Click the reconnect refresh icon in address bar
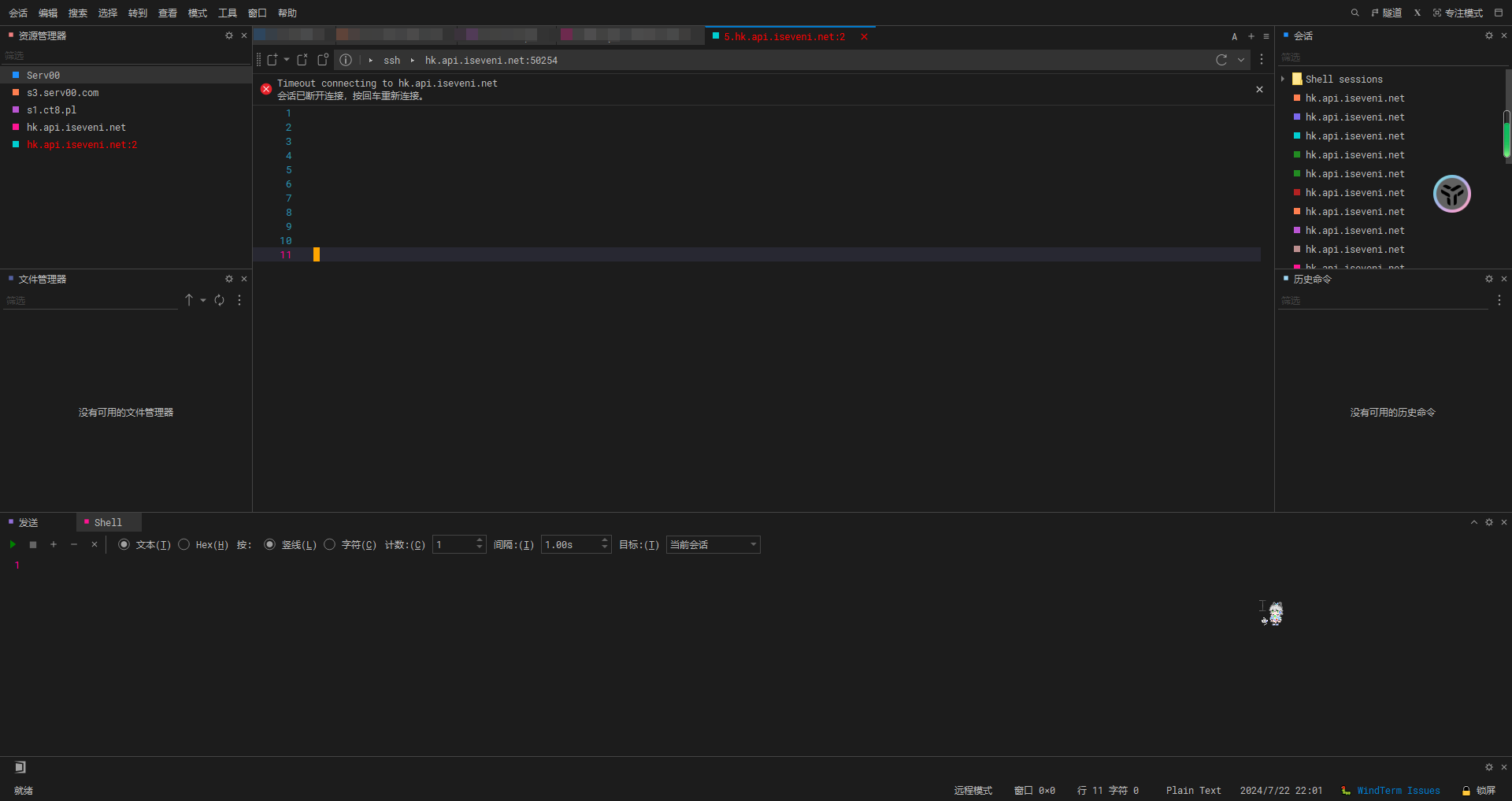The height and width of the screenshot is (801, 1512). [1221, 60]
